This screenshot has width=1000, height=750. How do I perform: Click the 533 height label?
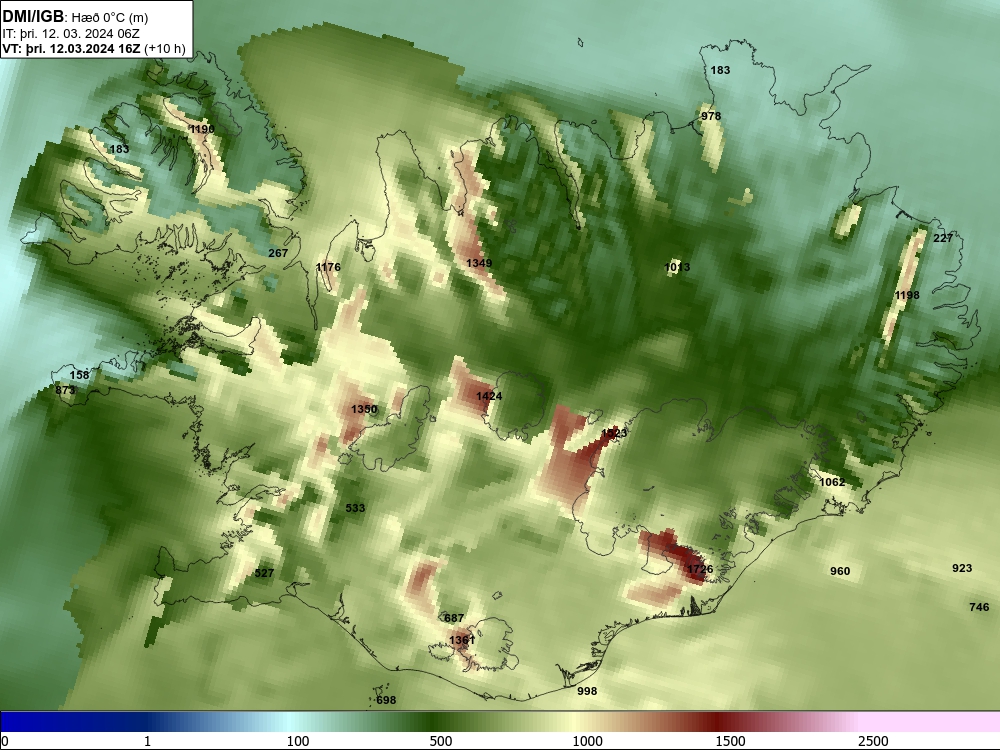355,508
